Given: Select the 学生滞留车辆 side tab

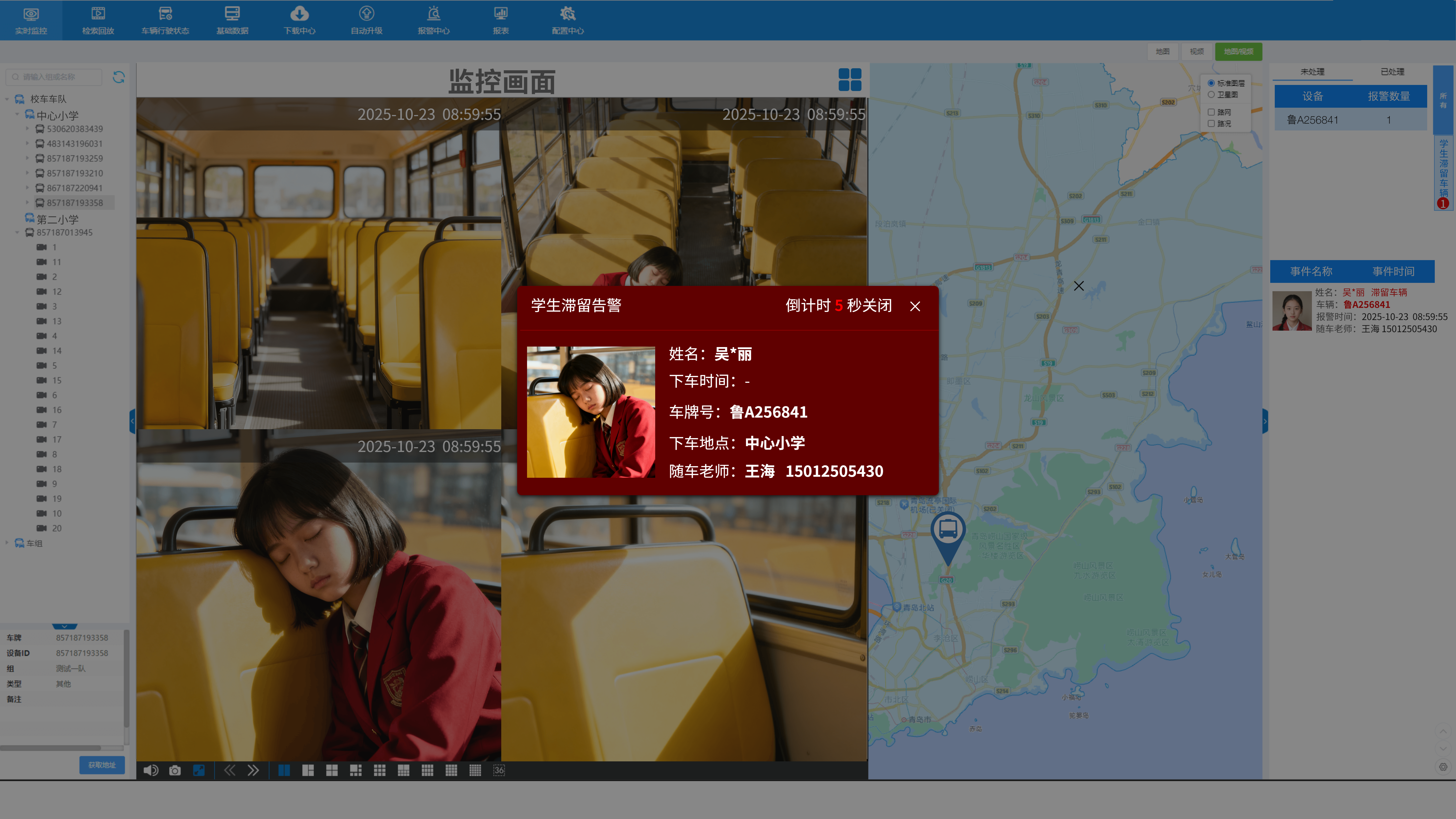Looking at the screenshot, I should click(1443, 172).
